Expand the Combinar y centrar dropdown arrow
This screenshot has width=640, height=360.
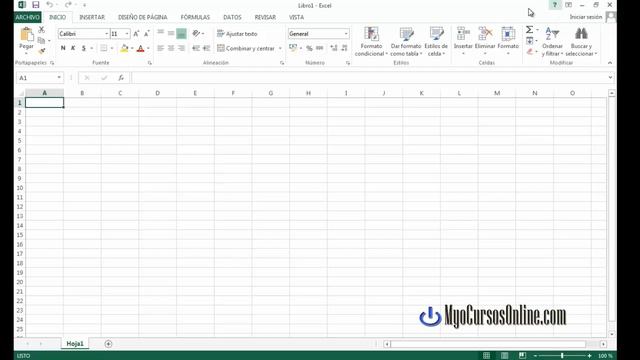coord(280,49)
